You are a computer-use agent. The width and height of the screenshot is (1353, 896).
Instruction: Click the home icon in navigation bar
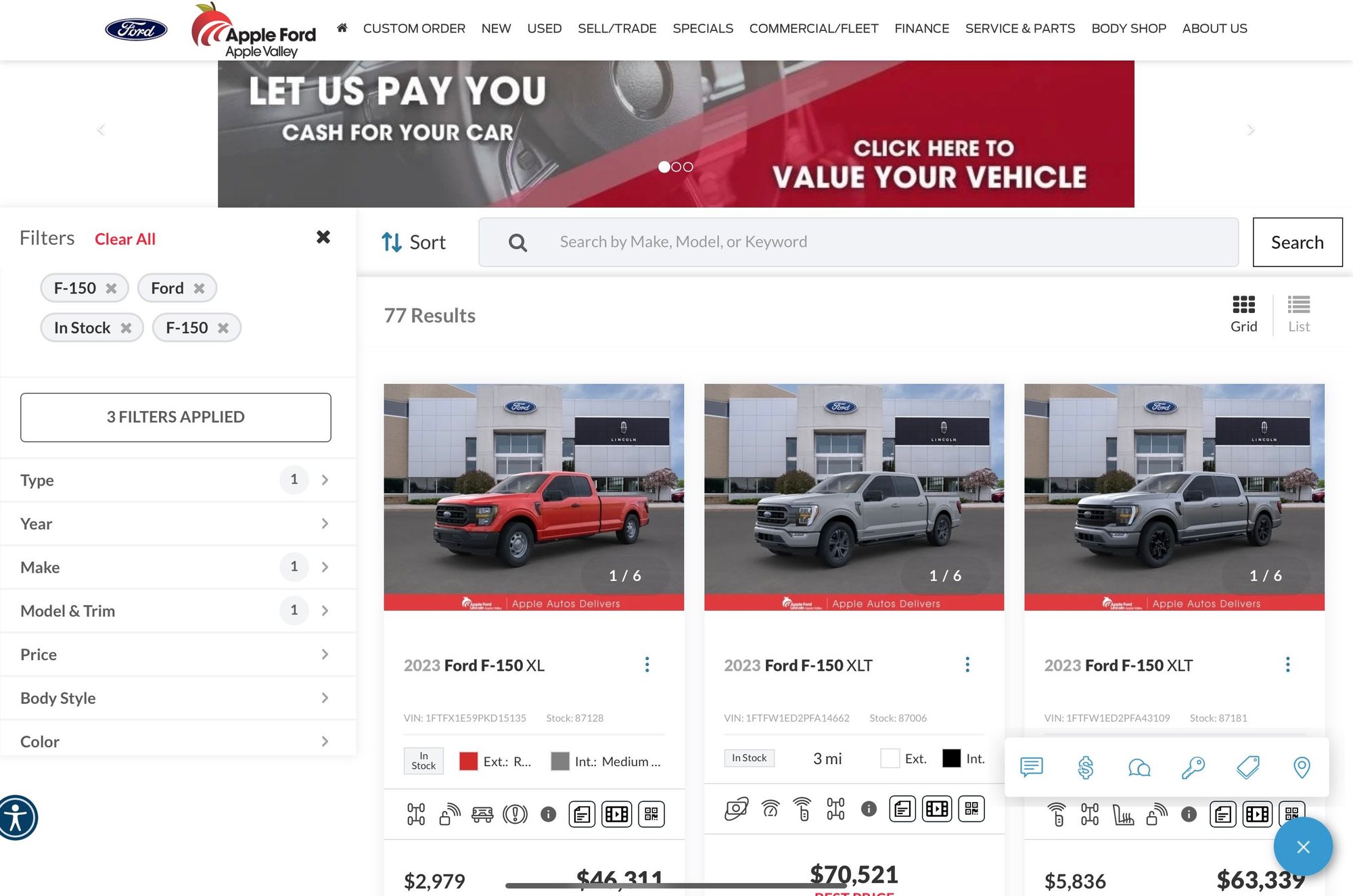click(x=342, y=28)
